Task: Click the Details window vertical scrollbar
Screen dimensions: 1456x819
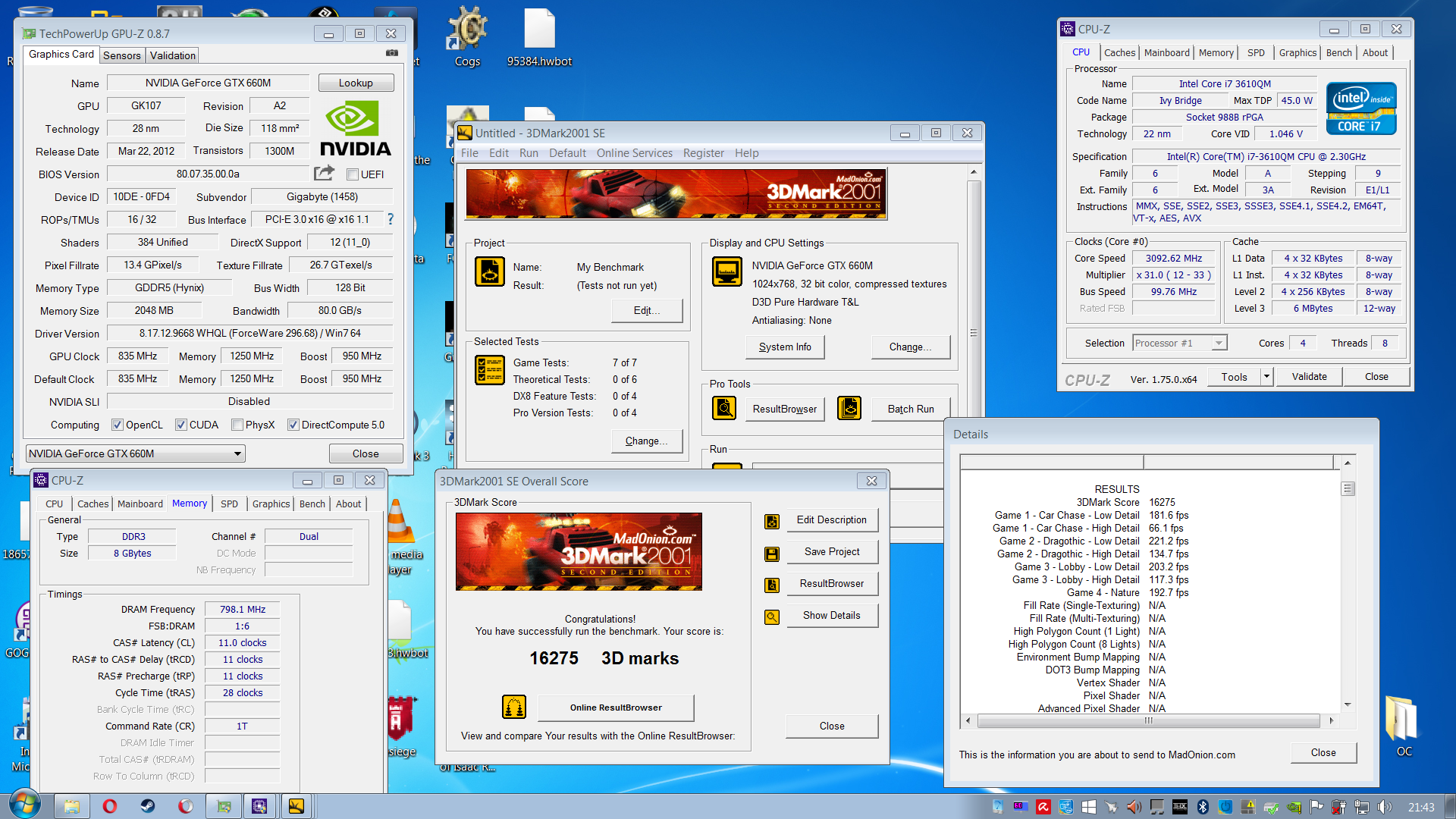Action: [x=1348, y=582]
